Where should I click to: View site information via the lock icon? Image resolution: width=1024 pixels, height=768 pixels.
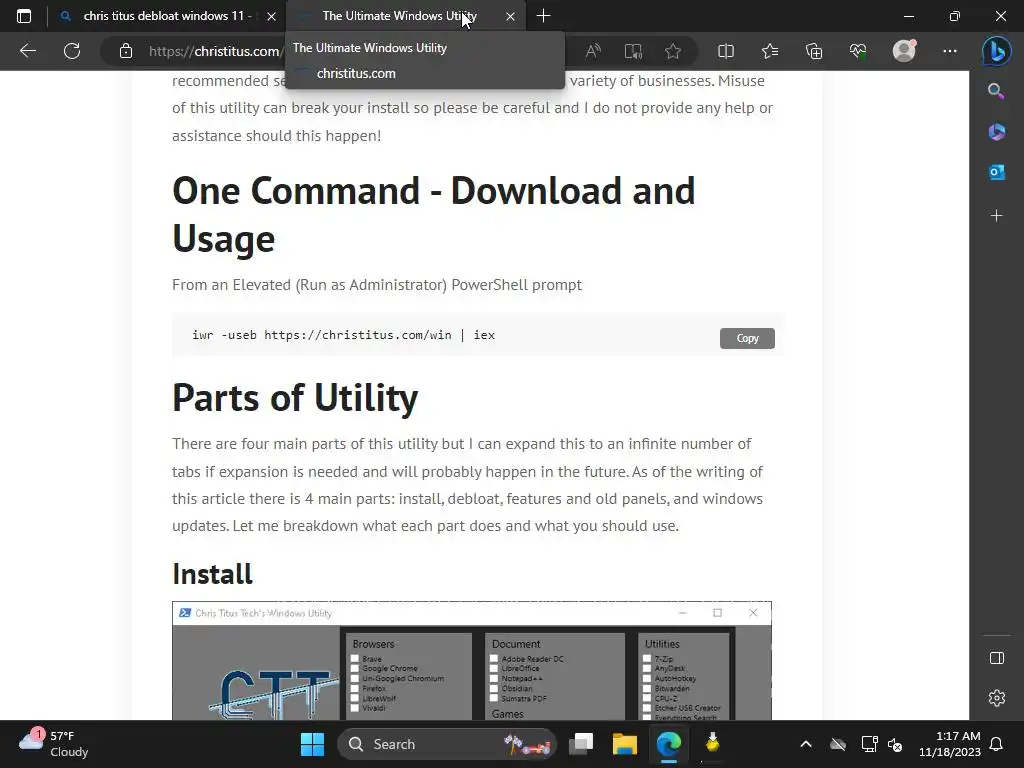click(126, 51)
